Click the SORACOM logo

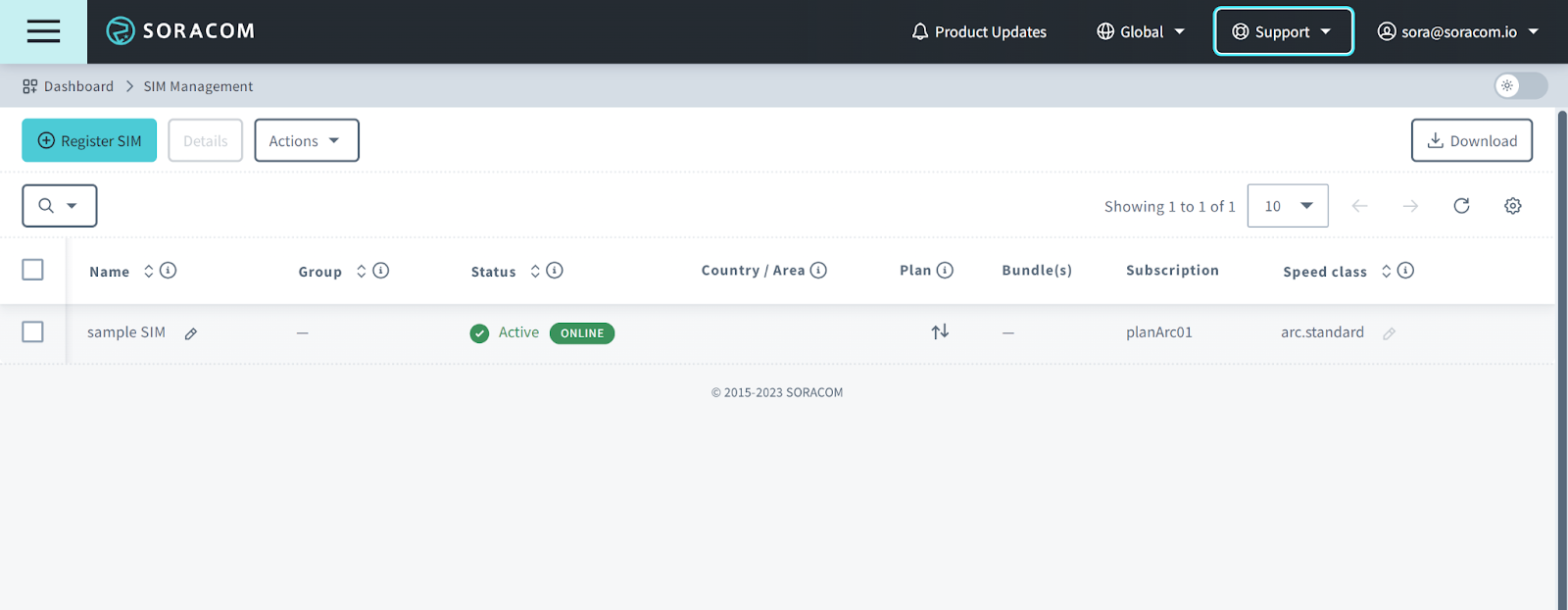180,31
